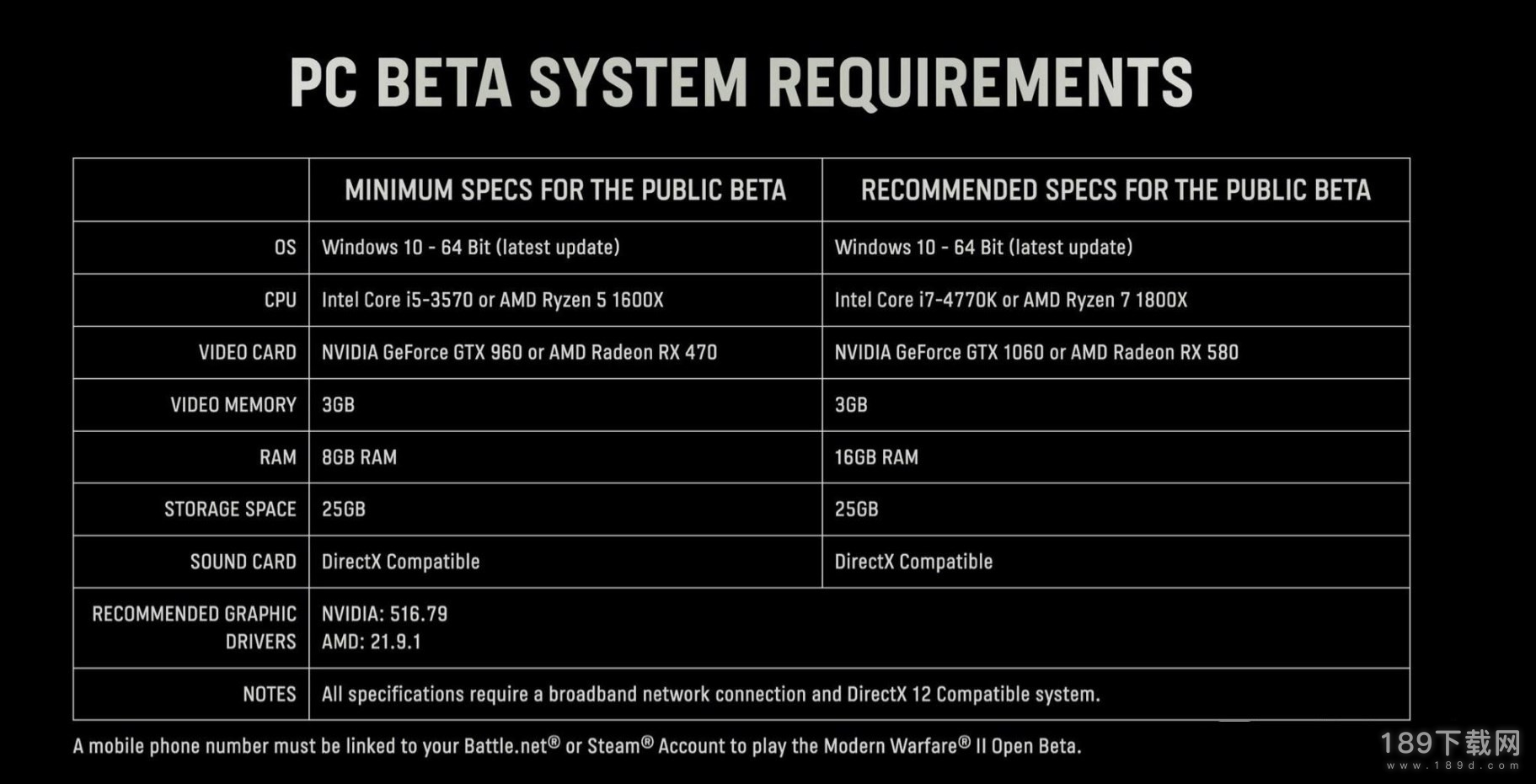The image size is (1536, 784).
Task: Click the mobile phone number footnote text
Action: click(x=577, y=746)
